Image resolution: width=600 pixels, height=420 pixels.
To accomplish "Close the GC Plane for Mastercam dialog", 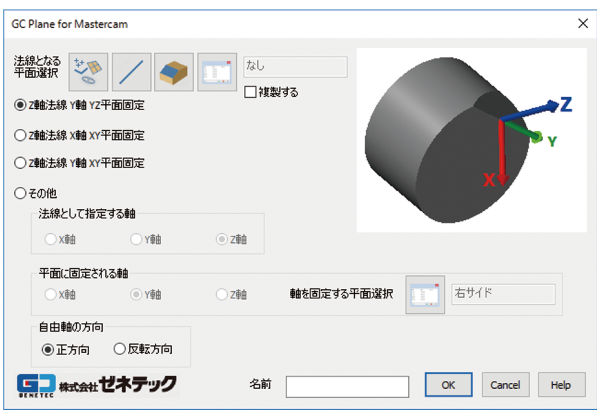I will tap(583, 24).
